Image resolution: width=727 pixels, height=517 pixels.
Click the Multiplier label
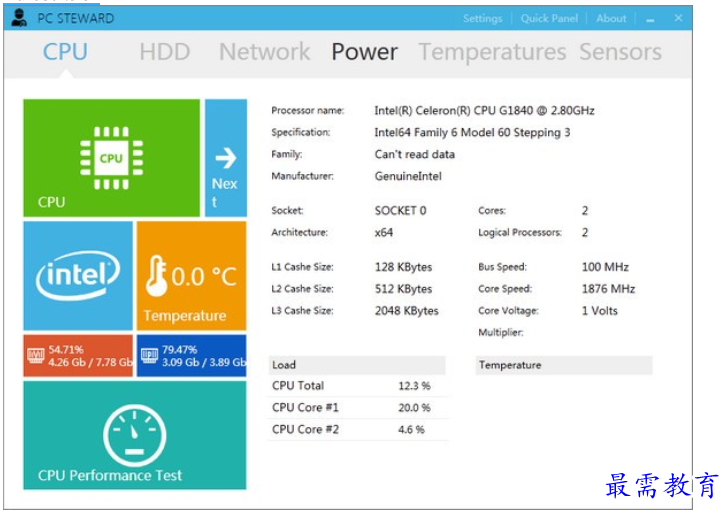(x=501, y=332)
